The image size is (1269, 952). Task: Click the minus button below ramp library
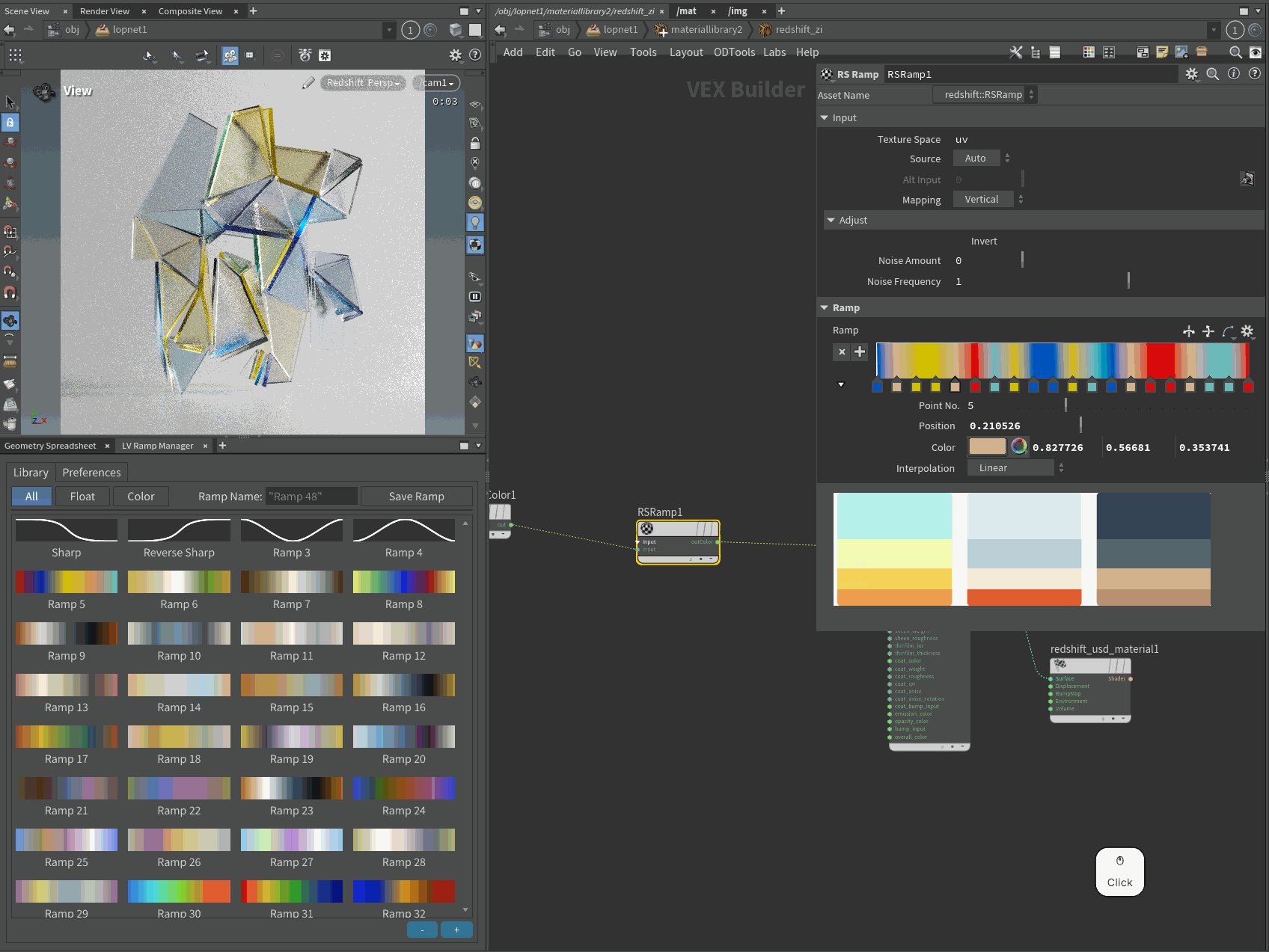click(423, 930)
